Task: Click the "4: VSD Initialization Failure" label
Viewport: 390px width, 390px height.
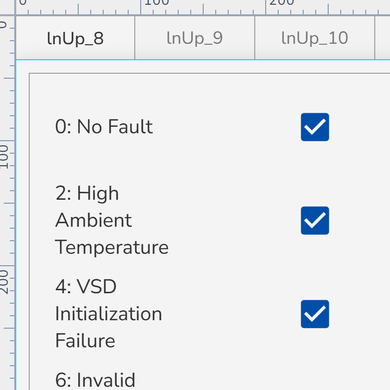Action: pyautogui.click(x=108, y=314)
